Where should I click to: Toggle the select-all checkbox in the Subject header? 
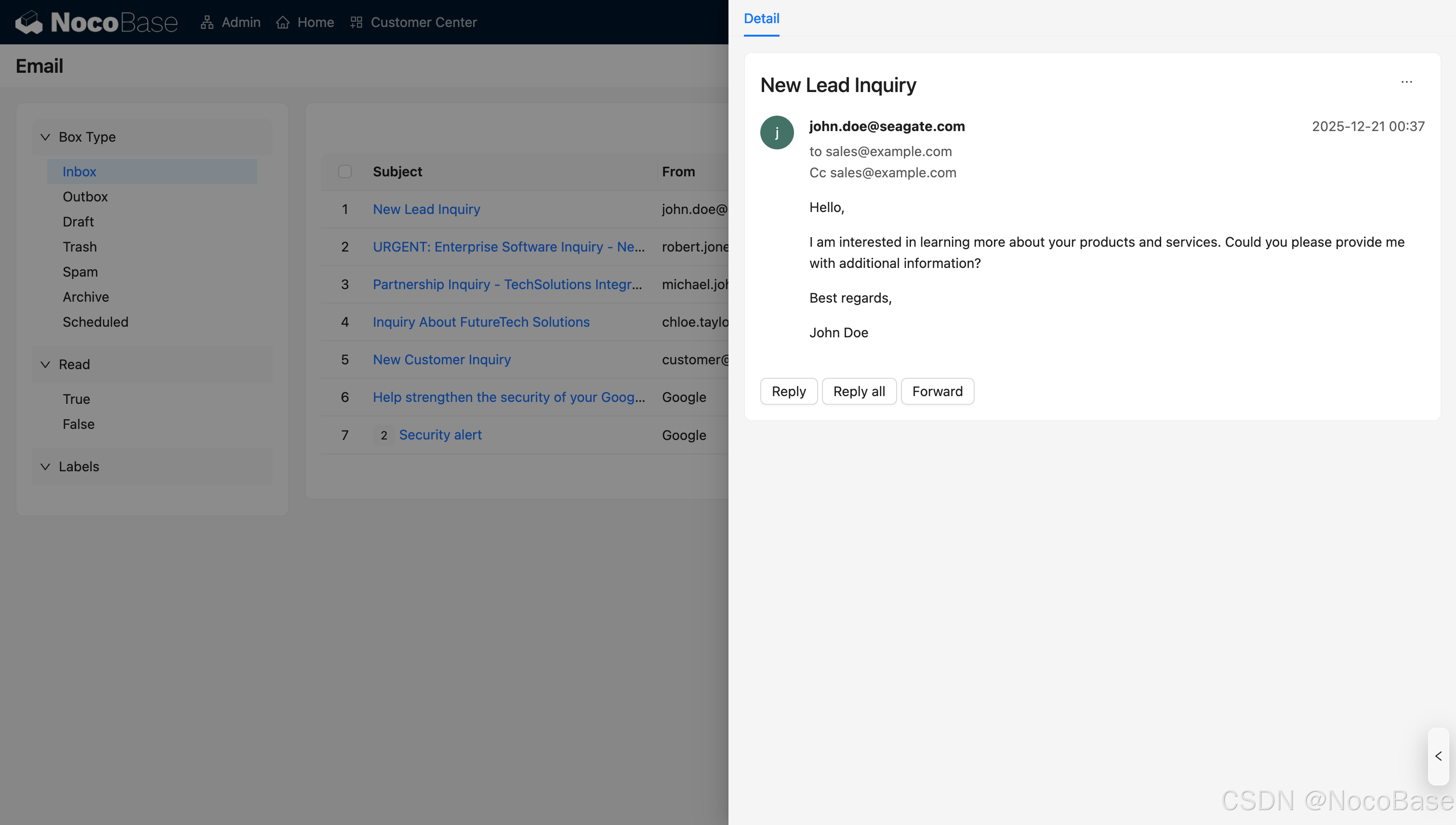344,172
